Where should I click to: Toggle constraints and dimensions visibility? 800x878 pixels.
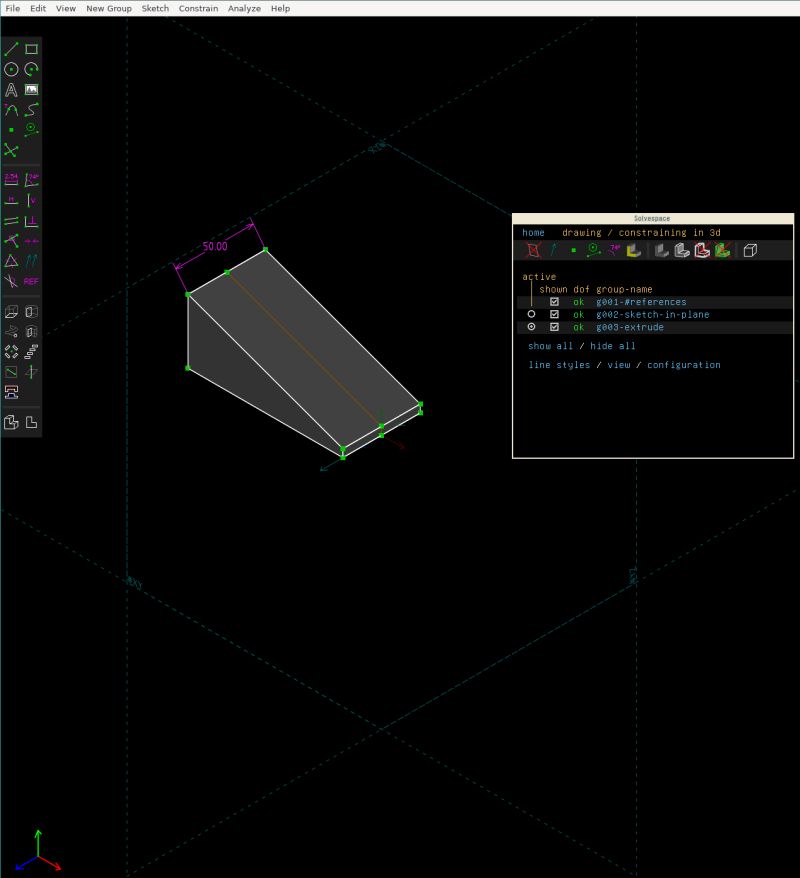tap(614, 250)
